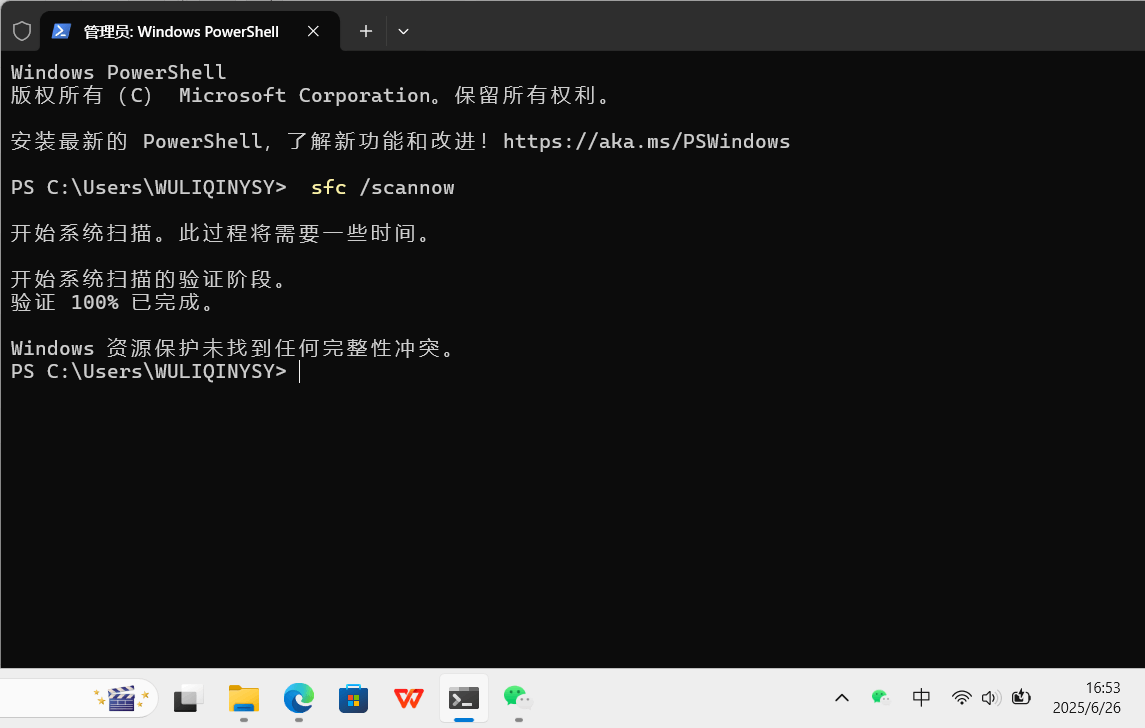Open Microsoft Store from the taskbar
Viewport: 1145px width, 728px height.
pos(353,699)
